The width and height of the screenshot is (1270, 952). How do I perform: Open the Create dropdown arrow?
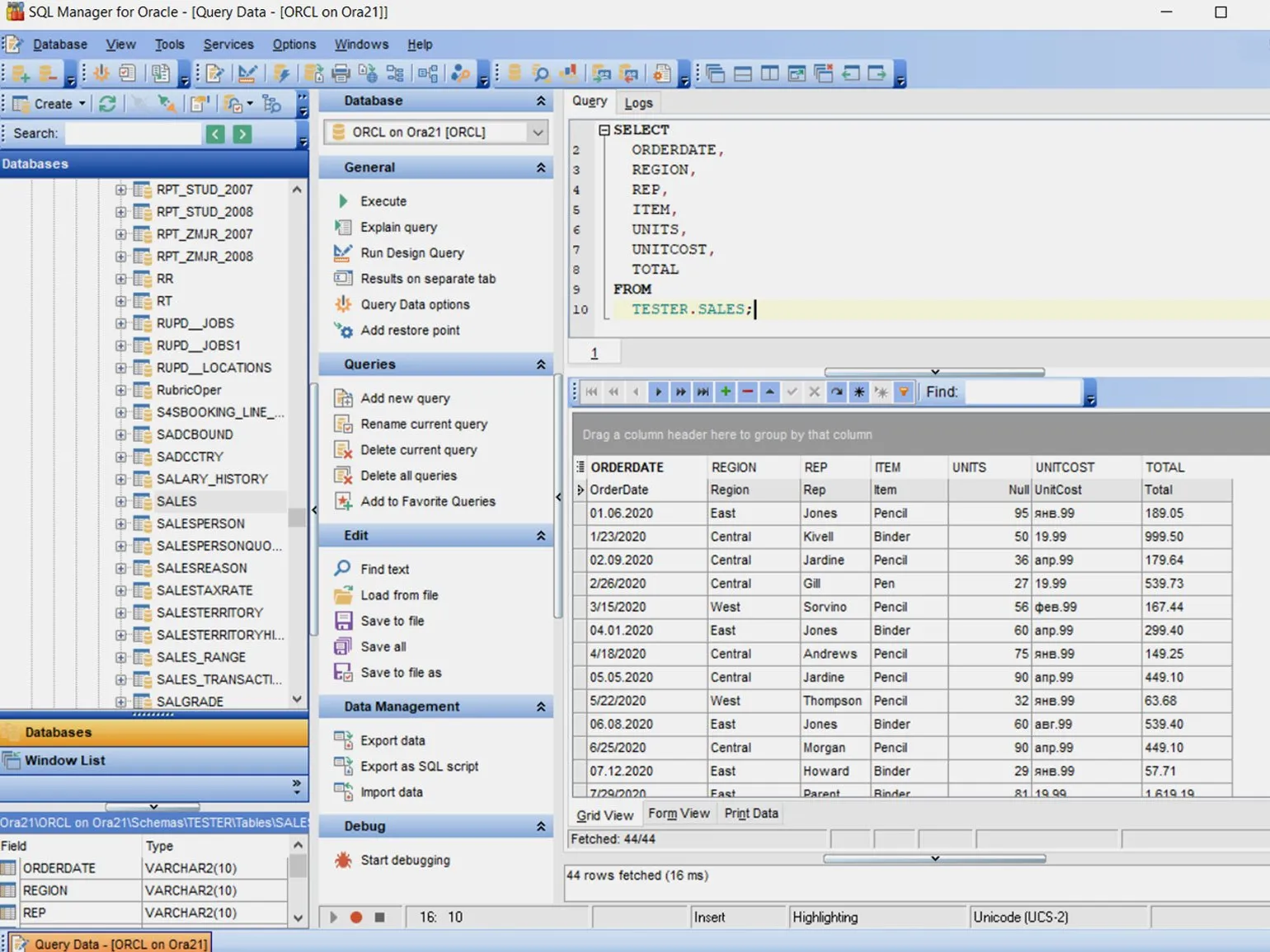coord(82,104)
